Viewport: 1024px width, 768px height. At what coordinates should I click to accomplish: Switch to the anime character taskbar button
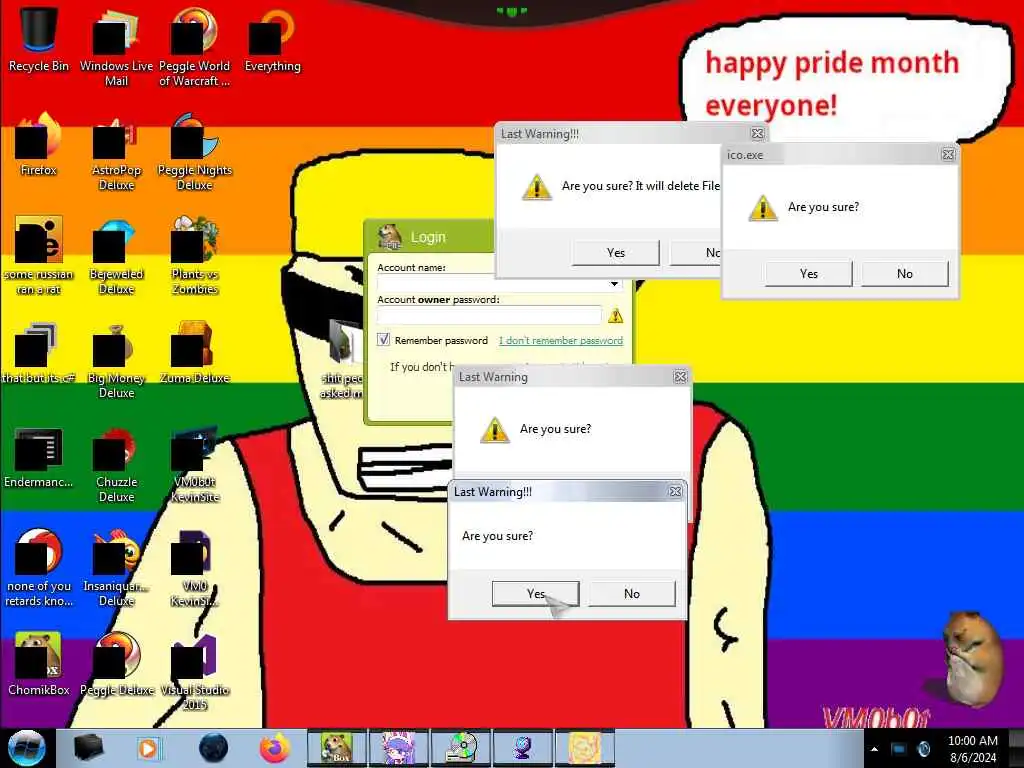(x=398, y=748)
